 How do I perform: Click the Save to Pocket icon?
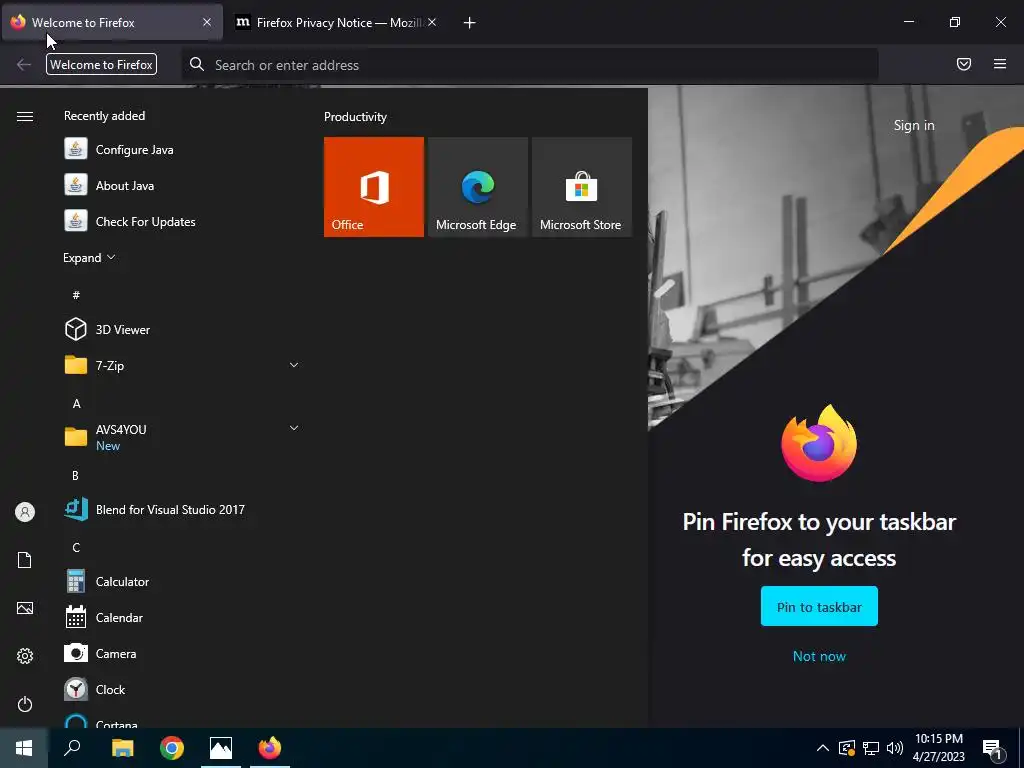click(x=963, y=64)
